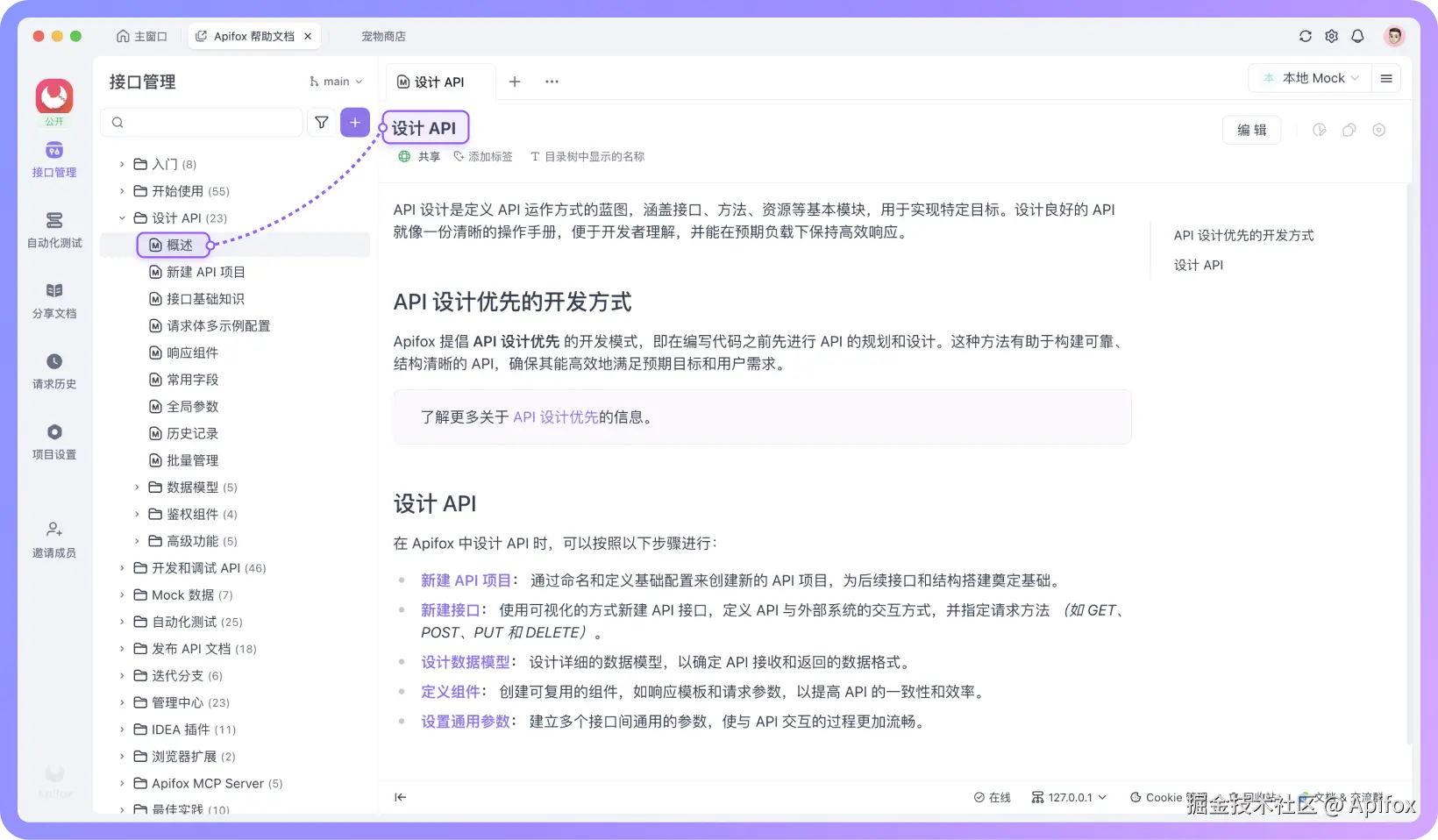
Task: Open the more tabs ellipsis menu
Action: (552, 82)
